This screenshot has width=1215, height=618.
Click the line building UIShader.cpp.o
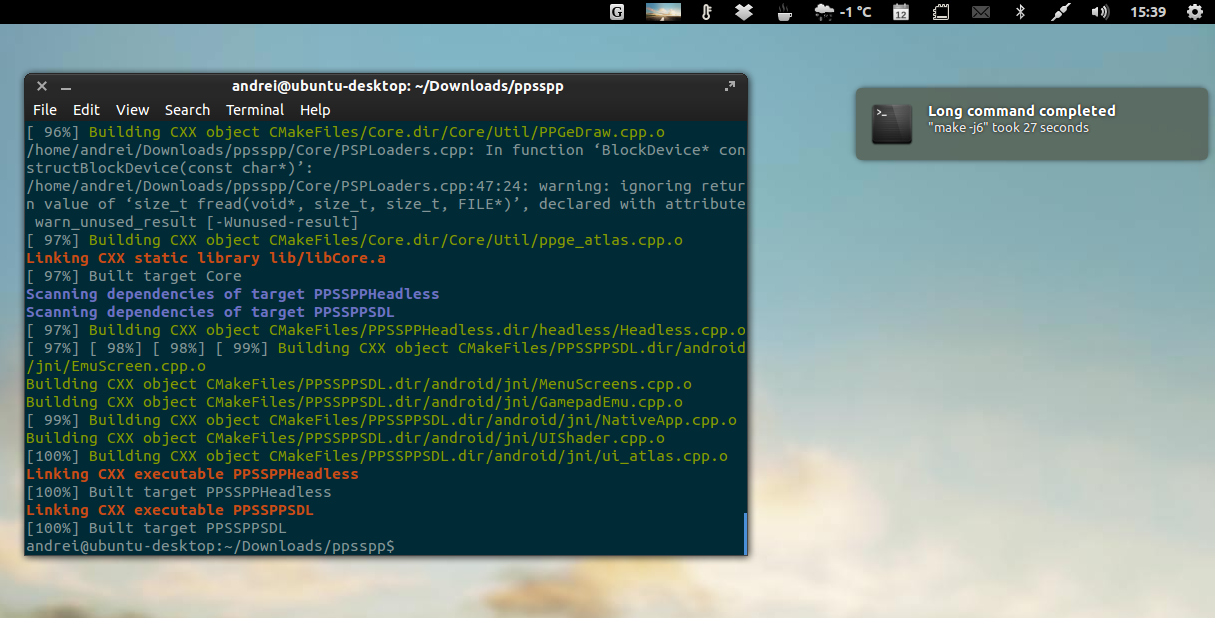pos(345,438)
